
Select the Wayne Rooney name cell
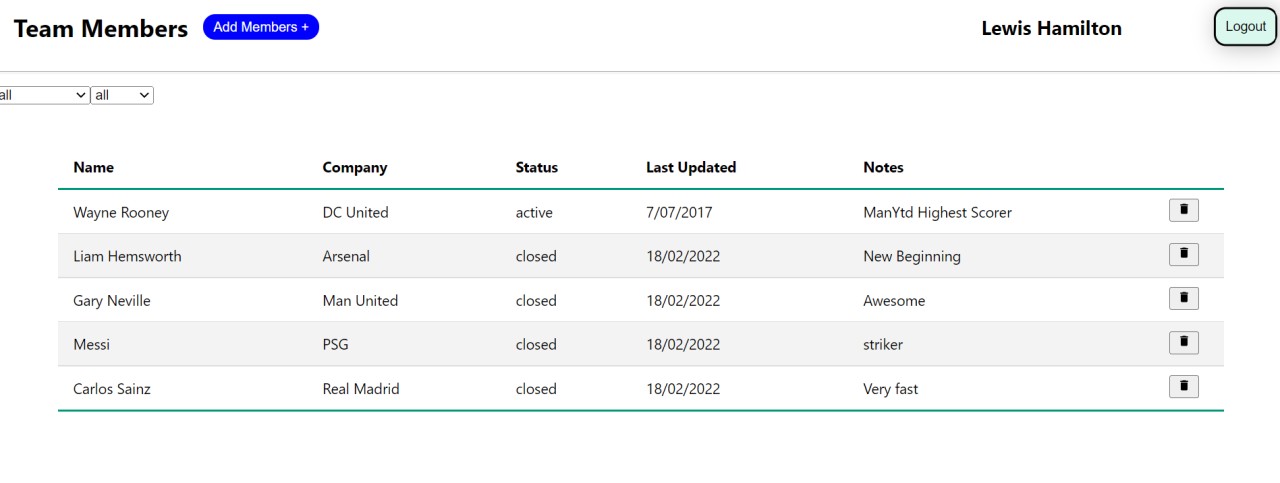121,212
